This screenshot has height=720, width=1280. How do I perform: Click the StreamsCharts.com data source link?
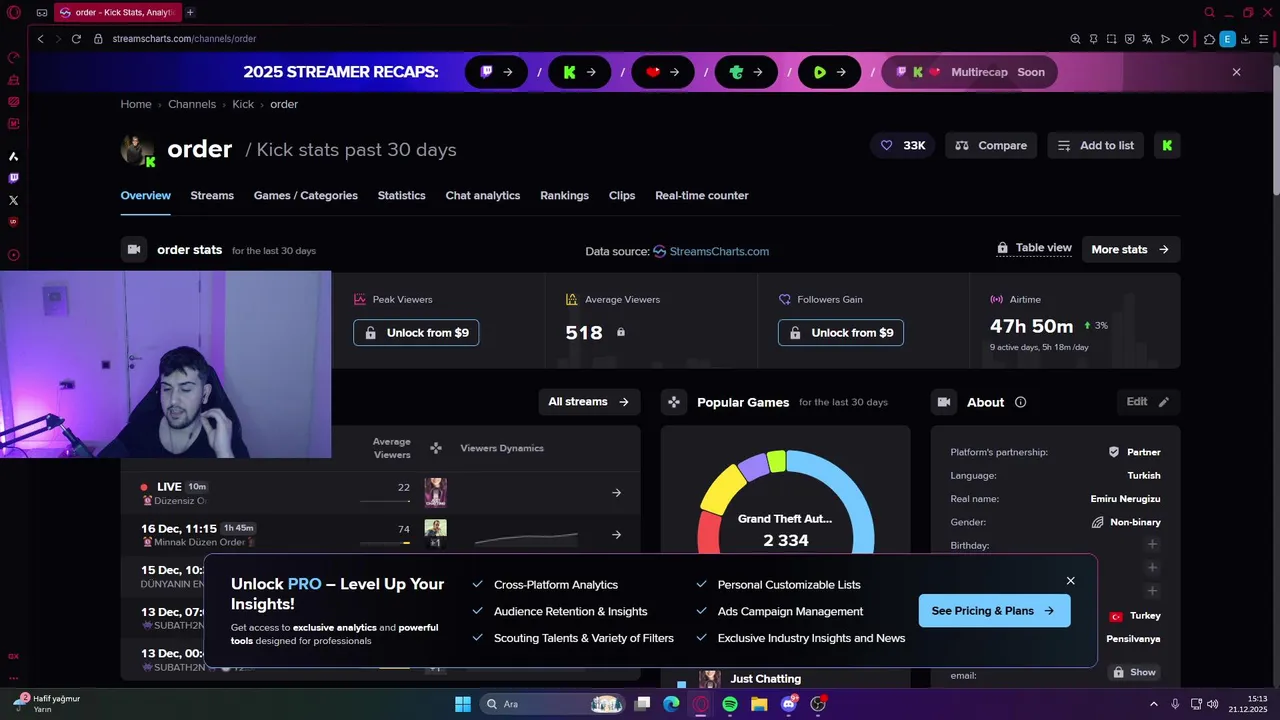tap(711, 251)
